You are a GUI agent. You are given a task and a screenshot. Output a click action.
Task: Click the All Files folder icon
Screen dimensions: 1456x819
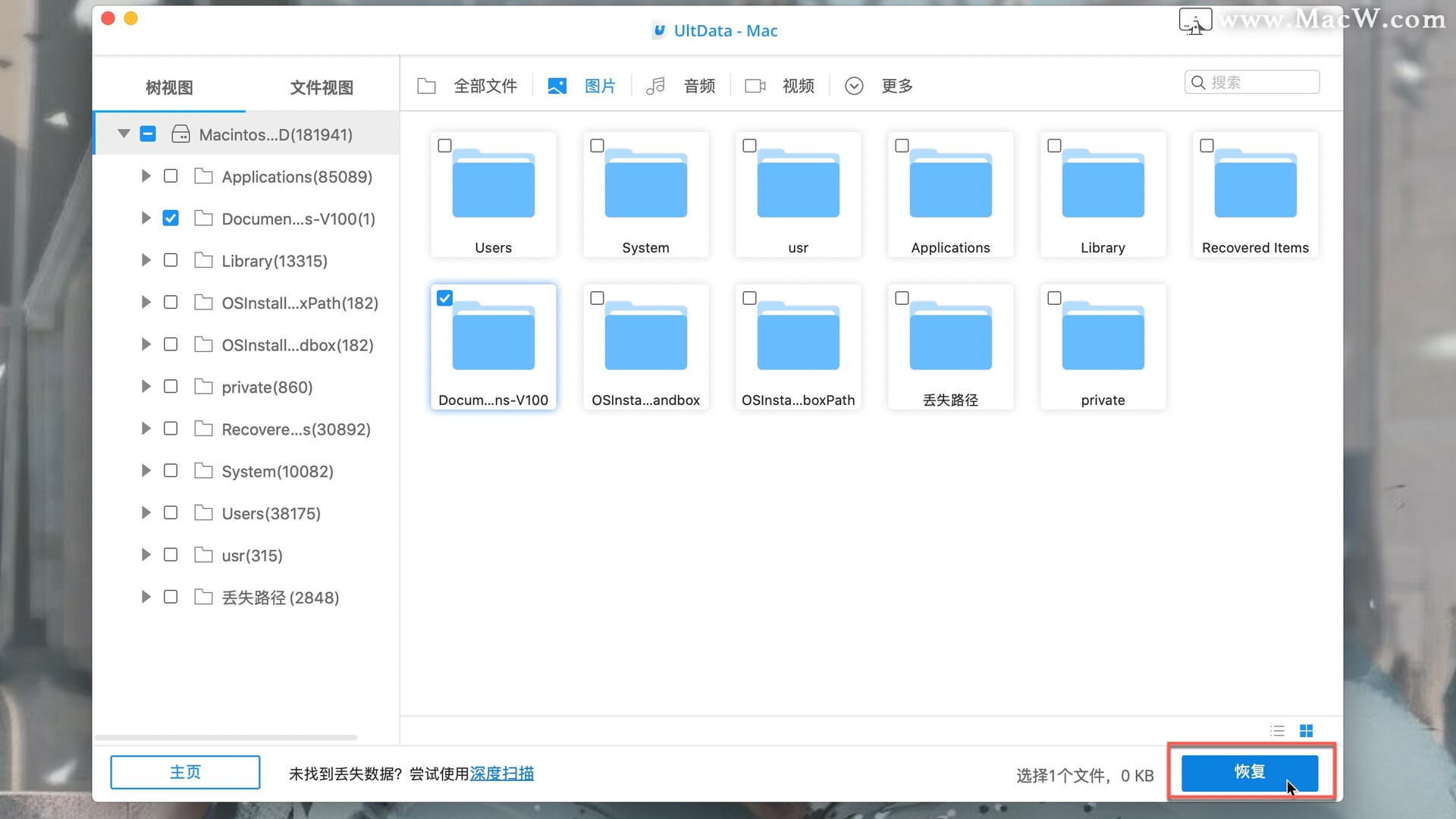[x=426, y=86]
